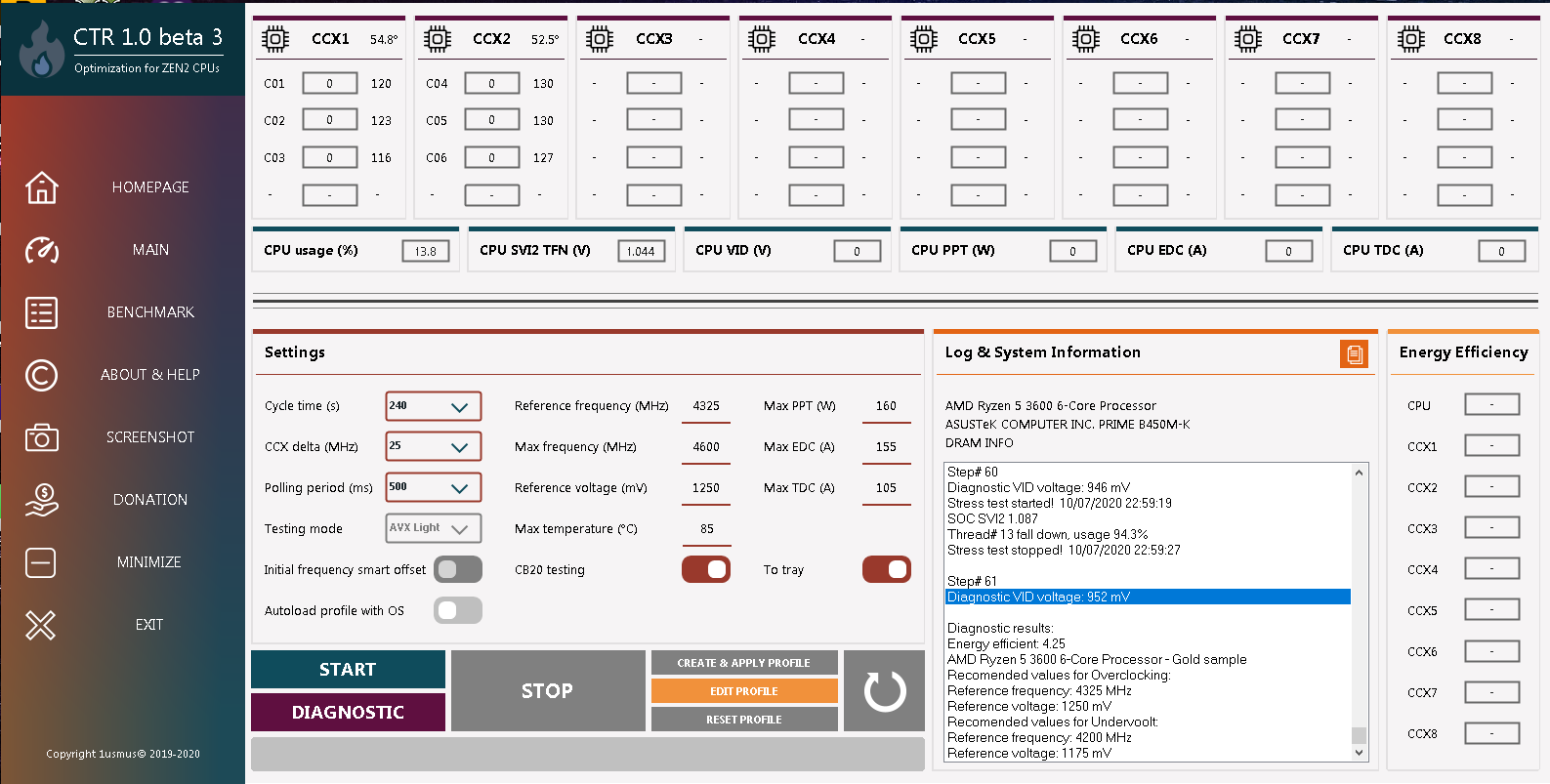Open the Polling period dropdown
1550x784 pixels.
coord(458,487)
